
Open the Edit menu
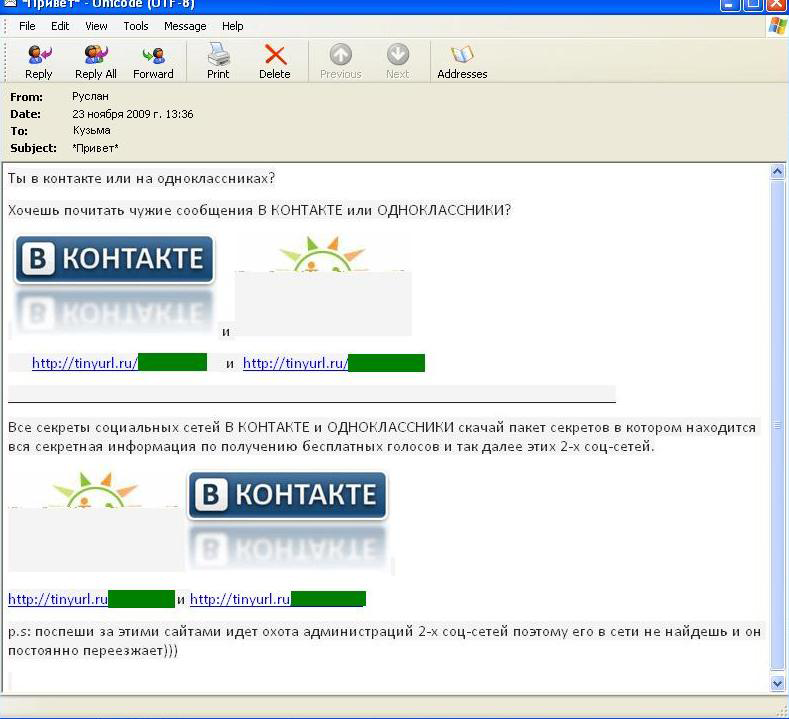pos(60,26)
